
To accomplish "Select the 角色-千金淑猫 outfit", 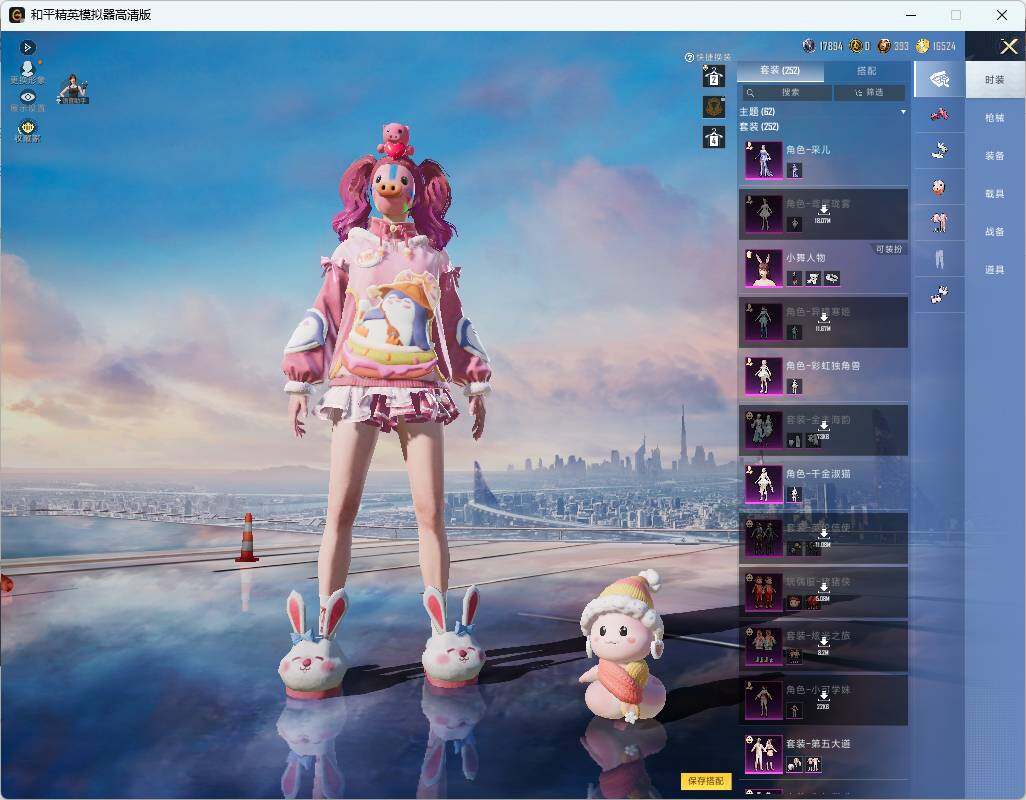I will [823, 484].
